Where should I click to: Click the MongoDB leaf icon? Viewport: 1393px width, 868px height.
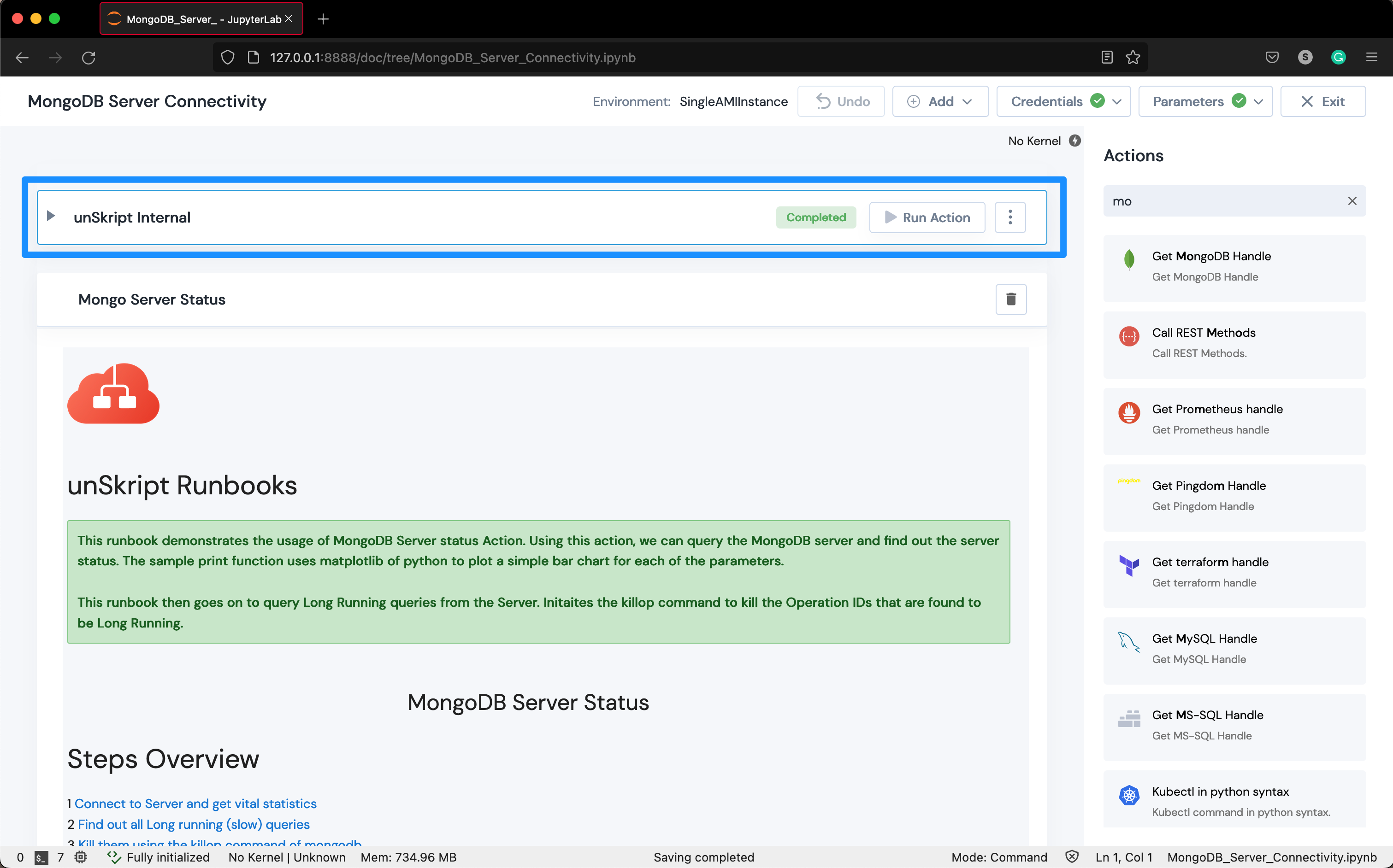(x=1129, y=259)
